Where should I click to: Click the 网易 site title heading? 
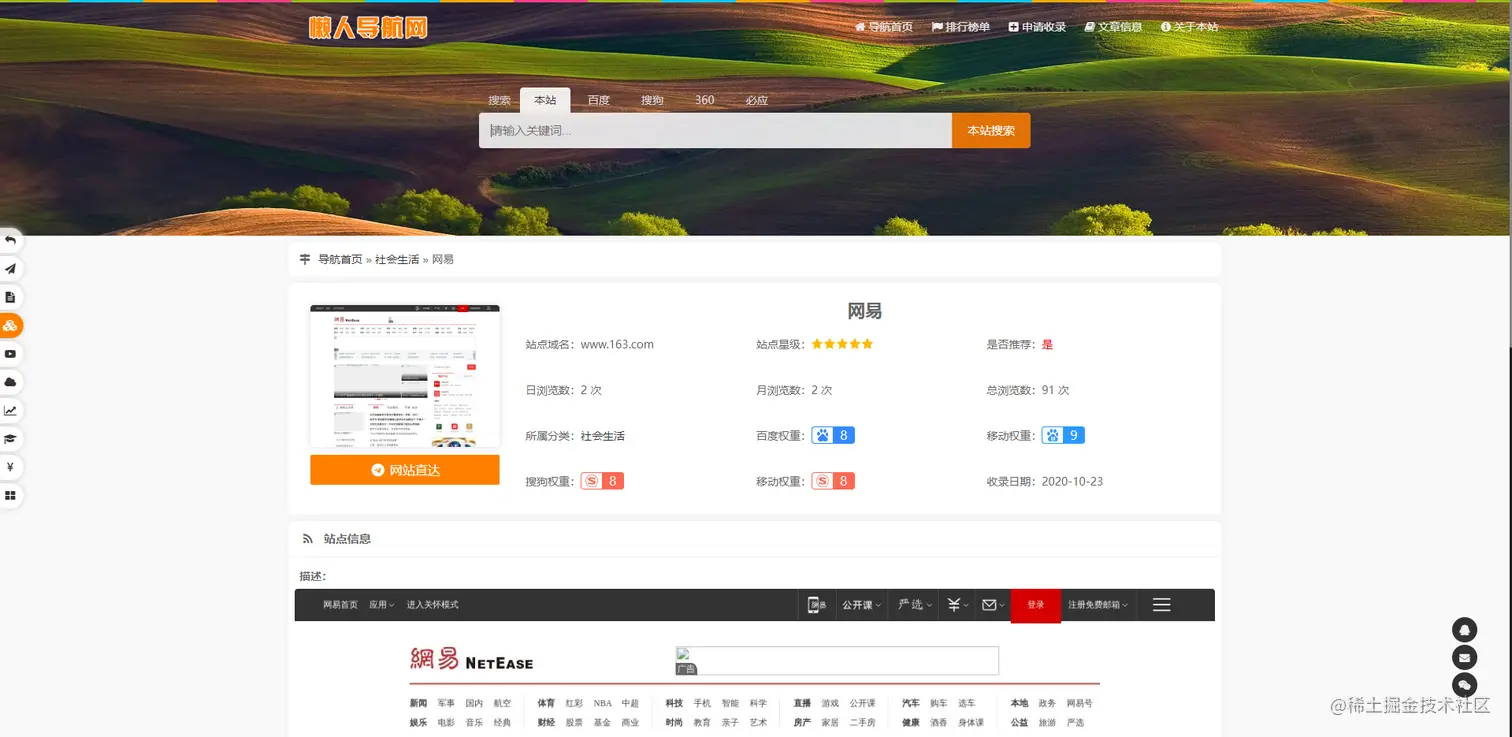pyautogui.click(x=864, y=311)
